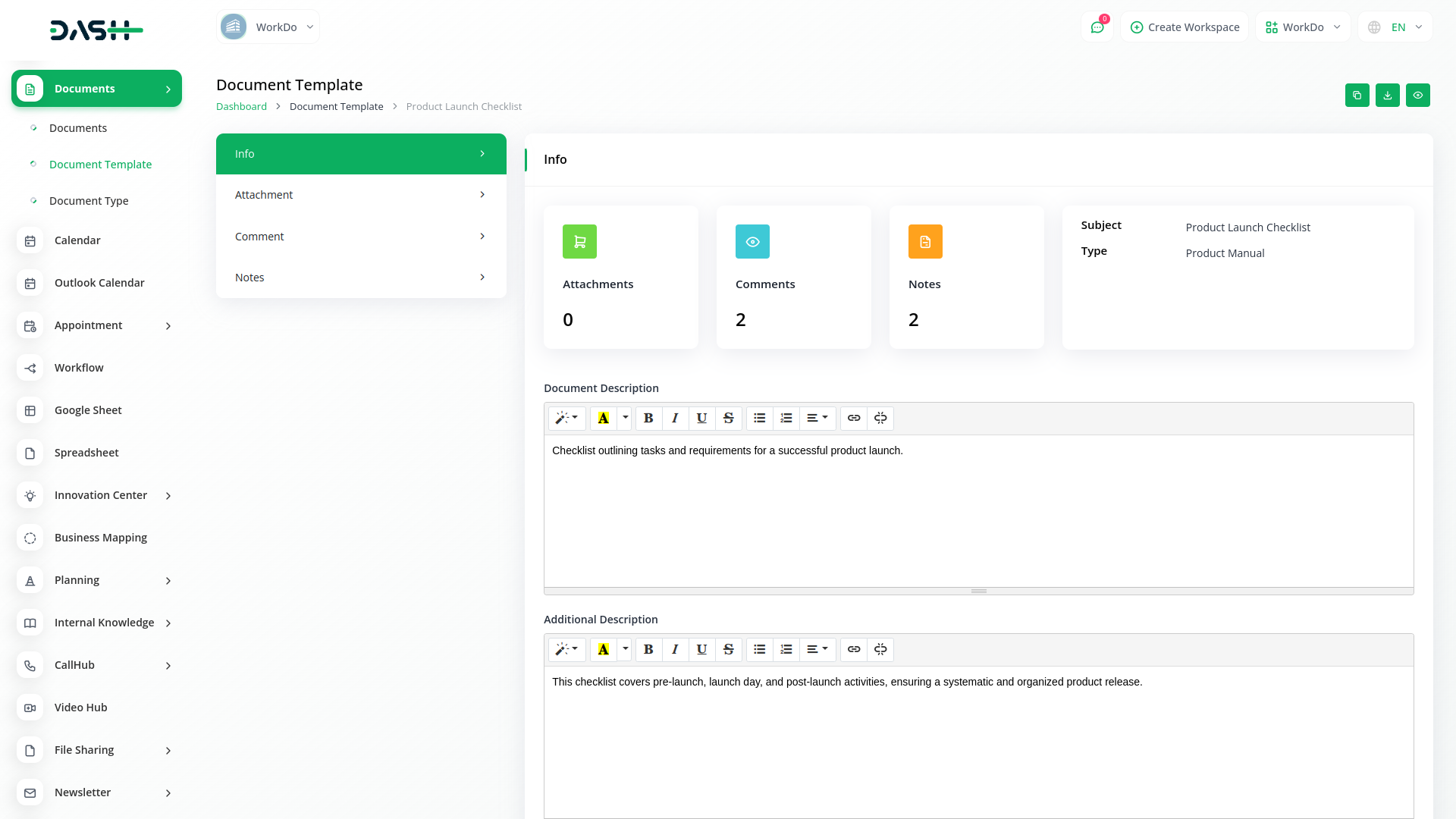The height and width of the screenshot is (819, 1456).
Task: Open paragraph alignment dropdown in Document Description
Action: click(x=817, y=418)
